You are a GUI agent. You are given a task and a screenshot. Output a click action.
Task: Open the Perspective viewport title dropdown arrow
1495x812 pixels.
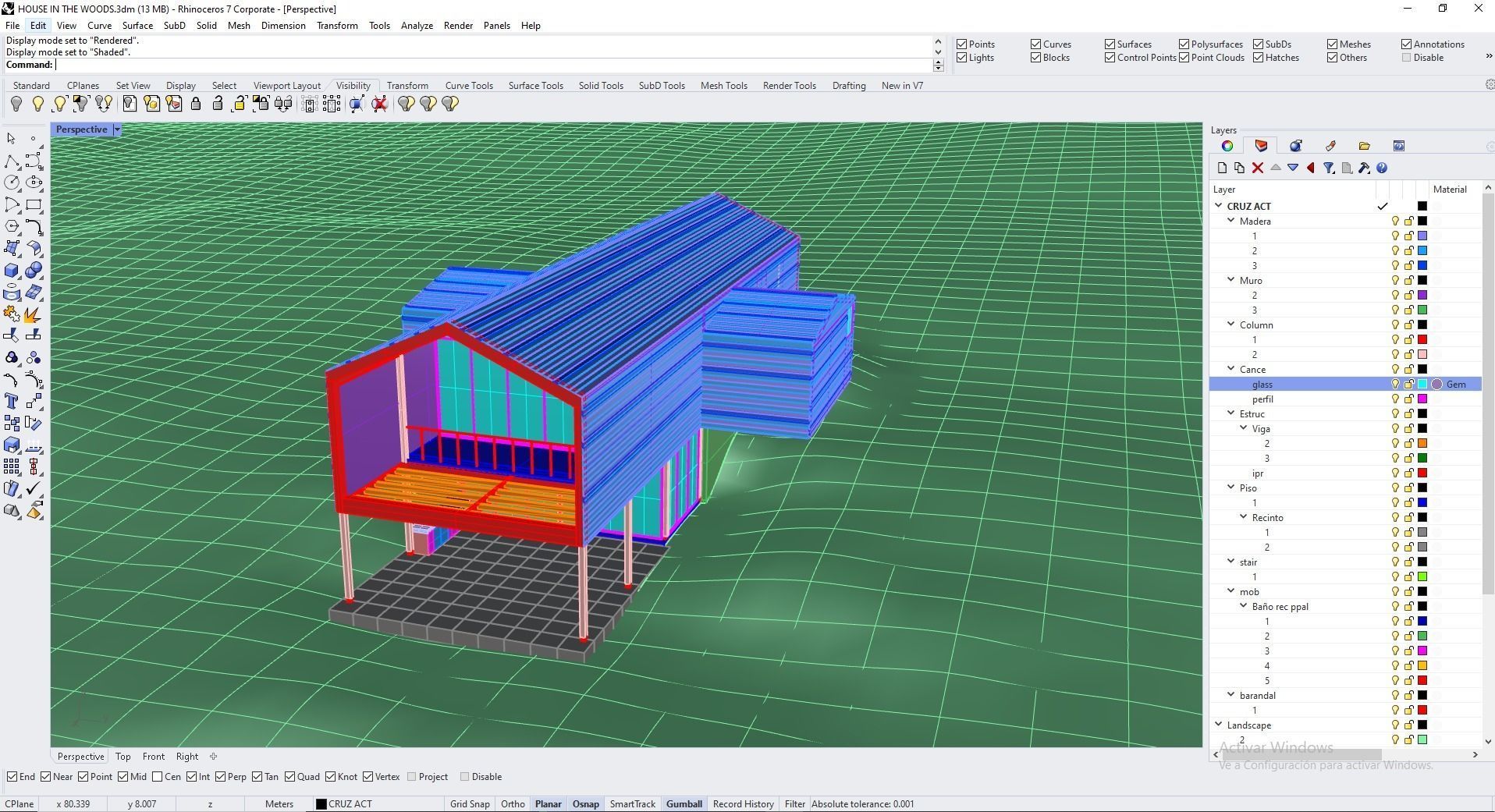coord(117,129)
